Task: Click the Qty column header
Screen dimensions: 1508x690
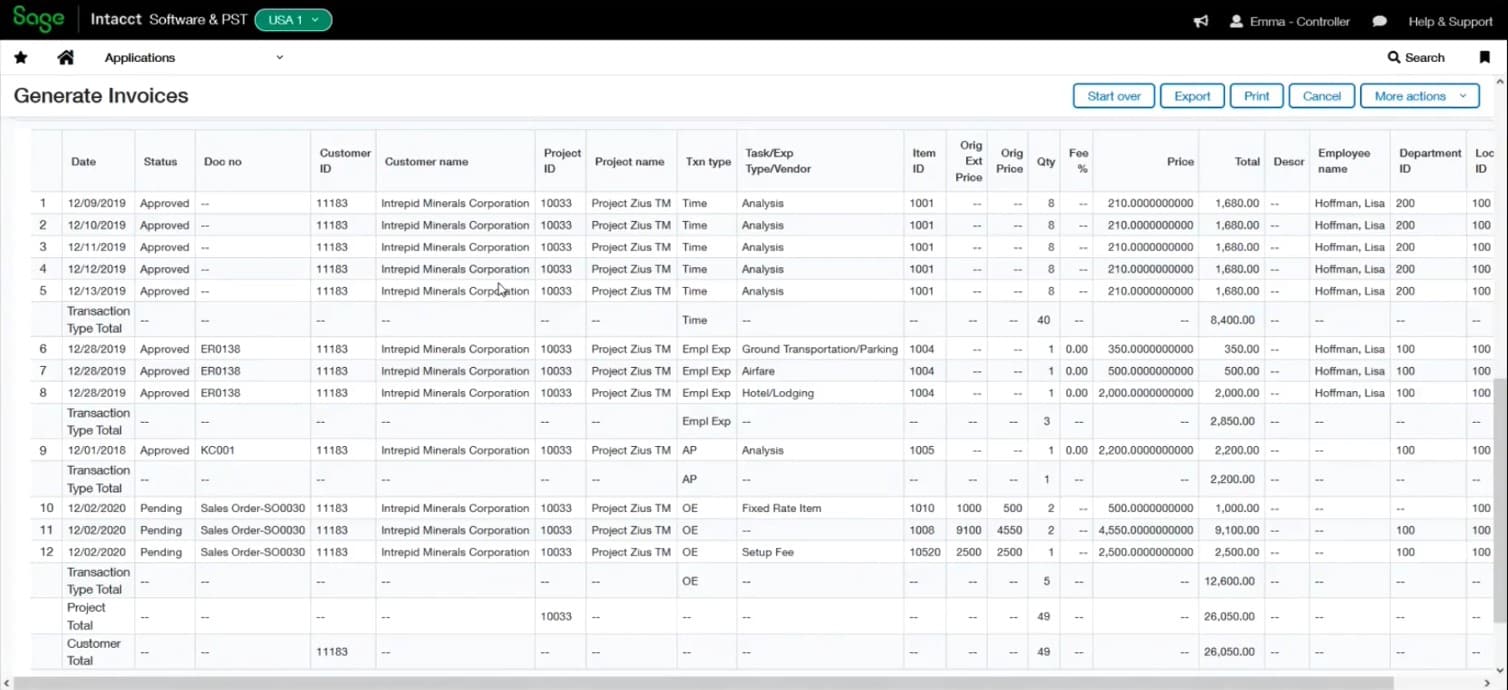Action: [x=1046, y=161]
